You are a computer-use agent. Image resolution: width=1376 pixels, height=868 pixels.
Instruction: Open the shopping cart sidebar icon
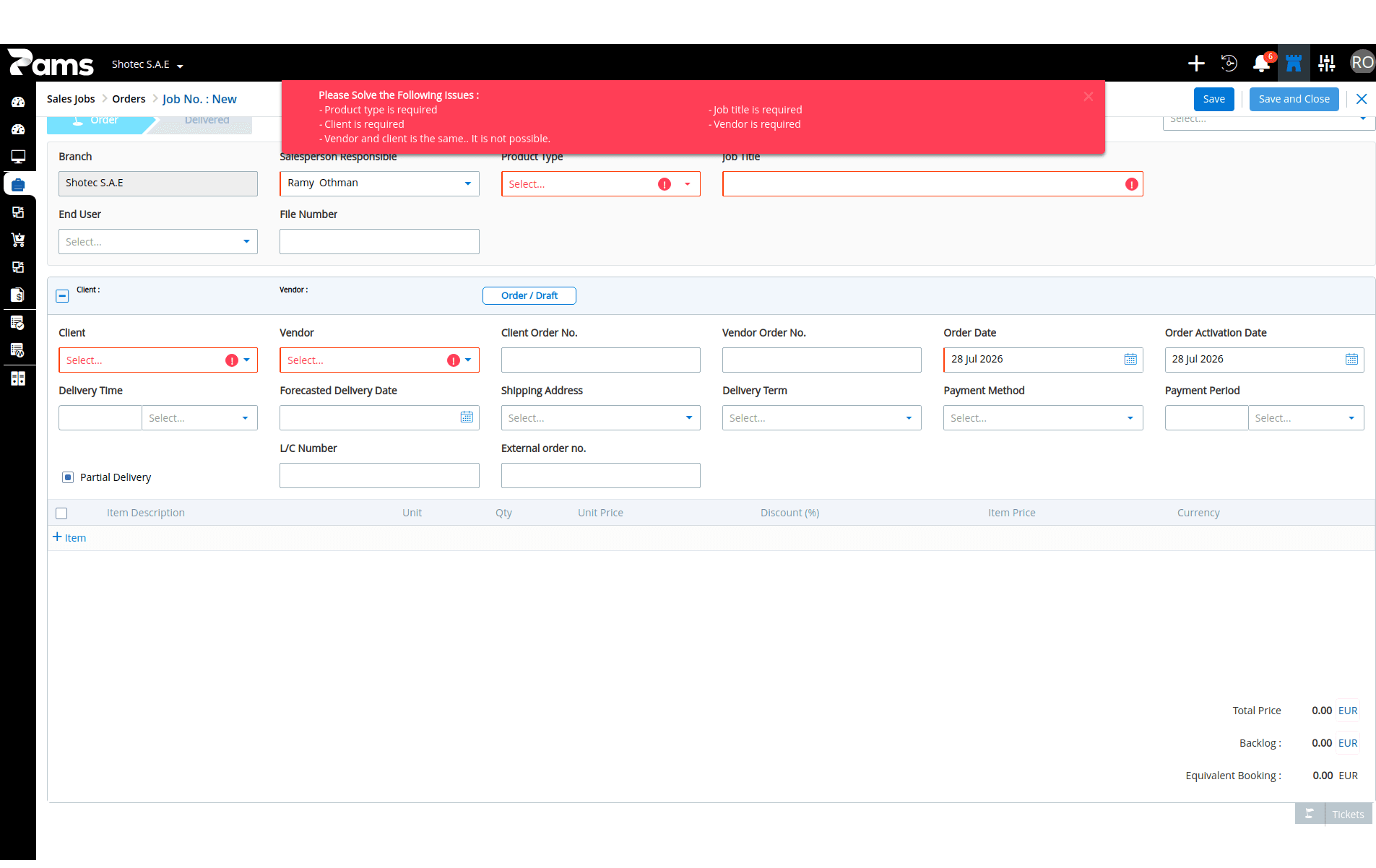pyautogui.click(x=18, y=240)
